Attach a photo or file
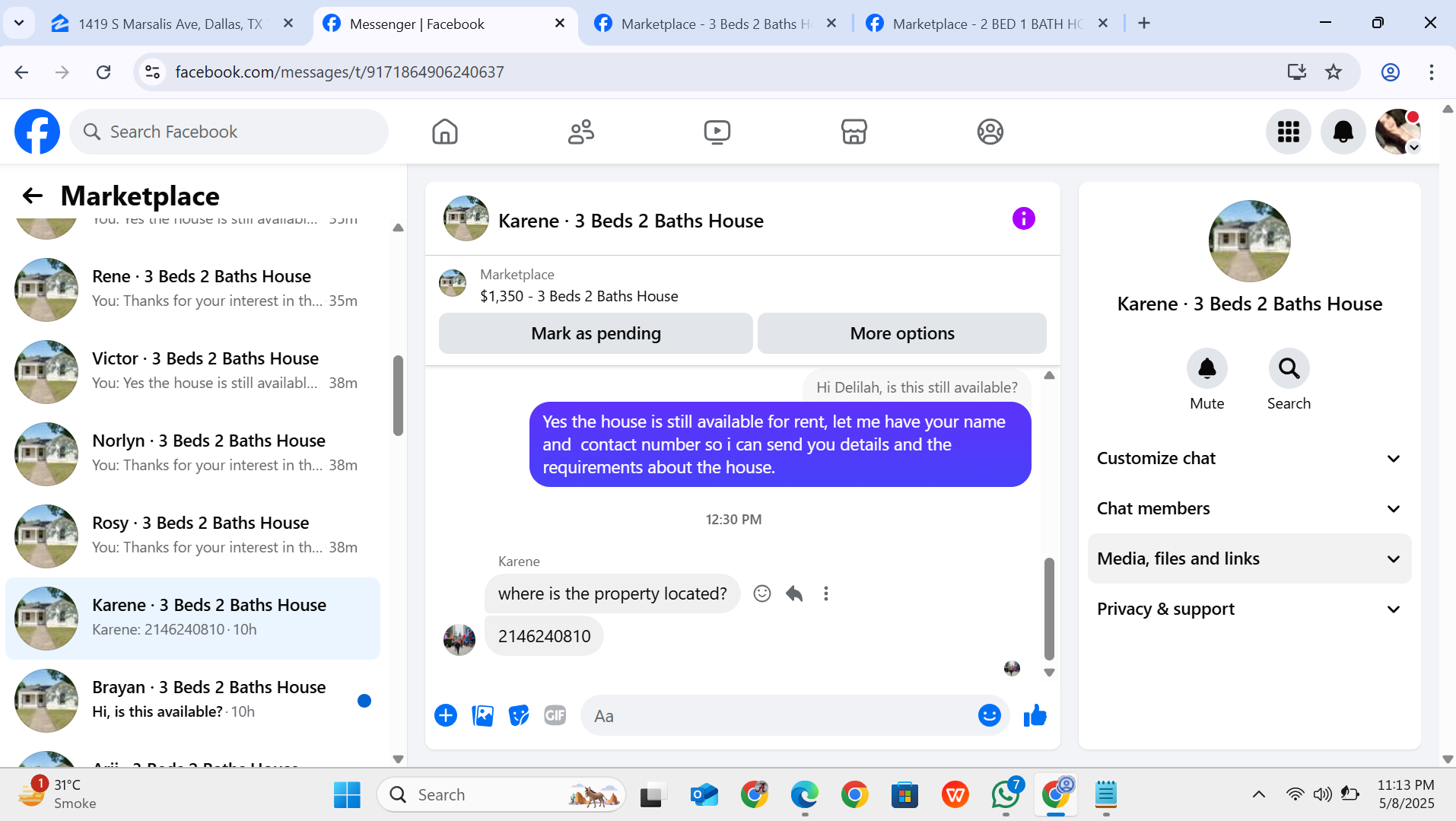This screenshot has width=1456, height=821. pos(482,715)
